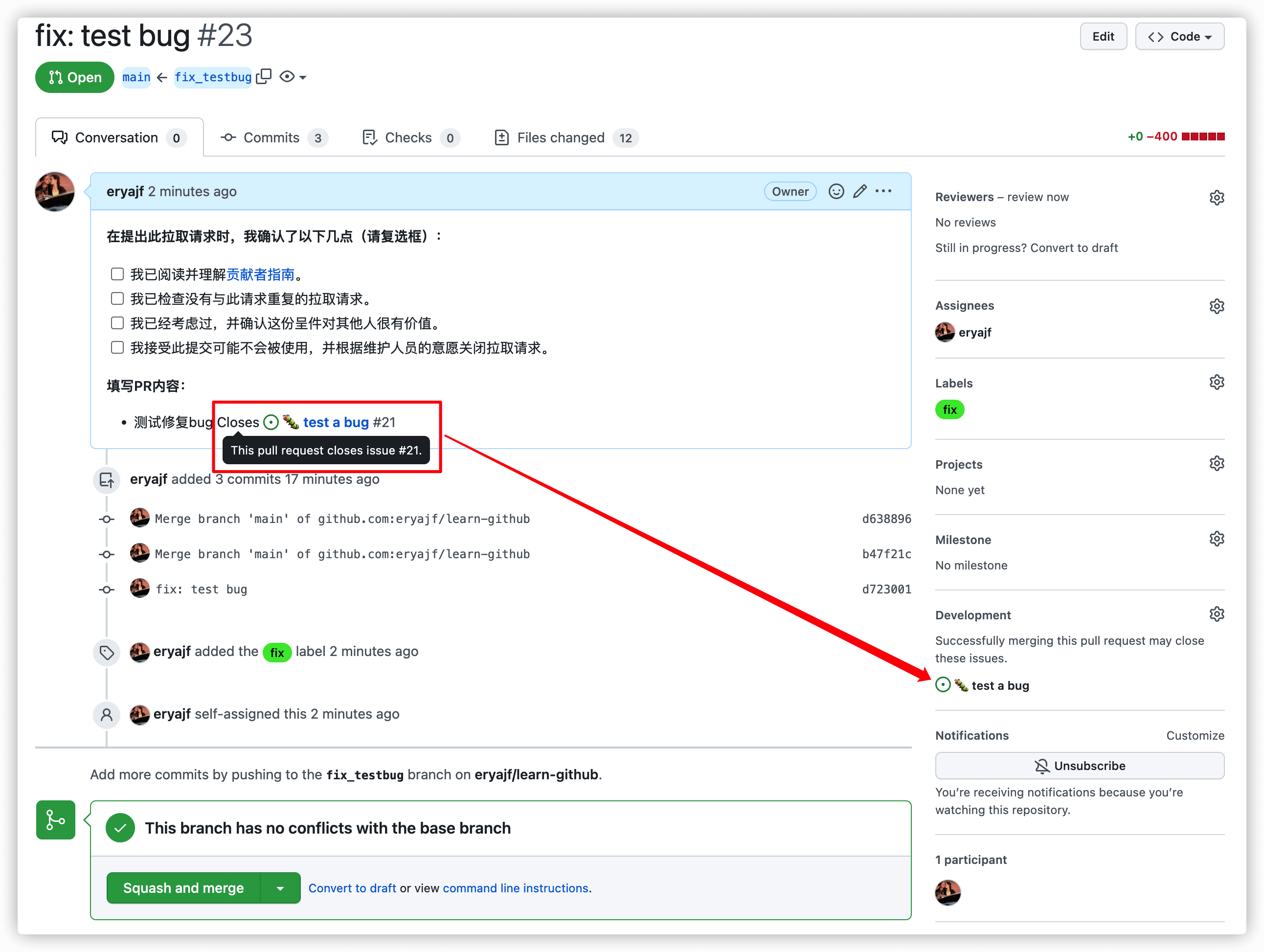Open the comment three-dot options menu
Screen dimensions: 1264x952
pyautogui.click(x=883, y=191)
